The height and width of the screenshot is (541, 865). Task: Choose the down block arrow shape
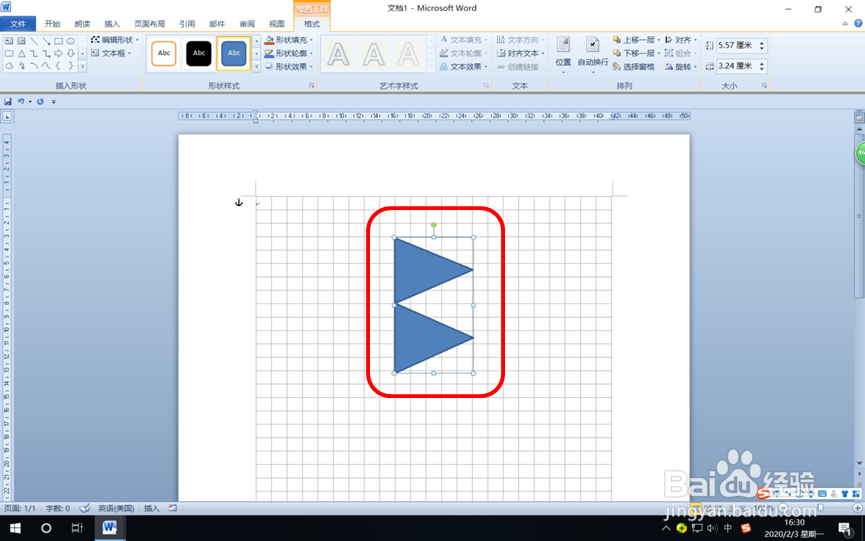71,53
